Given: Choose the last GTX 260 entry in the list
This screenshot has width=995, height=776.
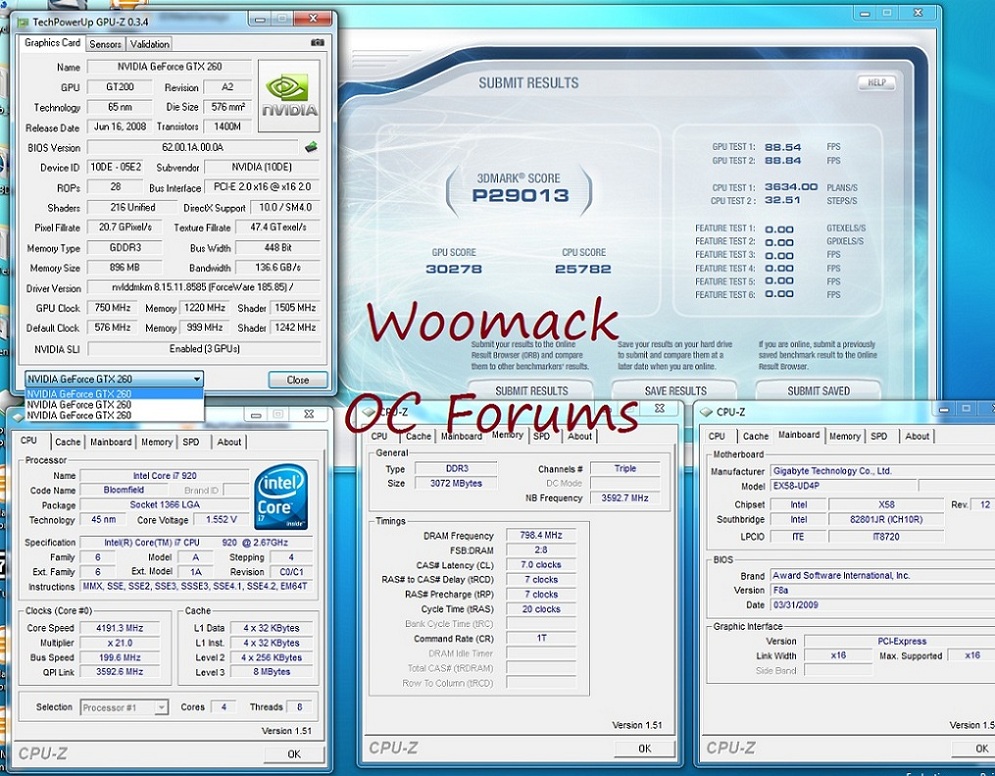Looking at the screenshot, I should point(114,416).
